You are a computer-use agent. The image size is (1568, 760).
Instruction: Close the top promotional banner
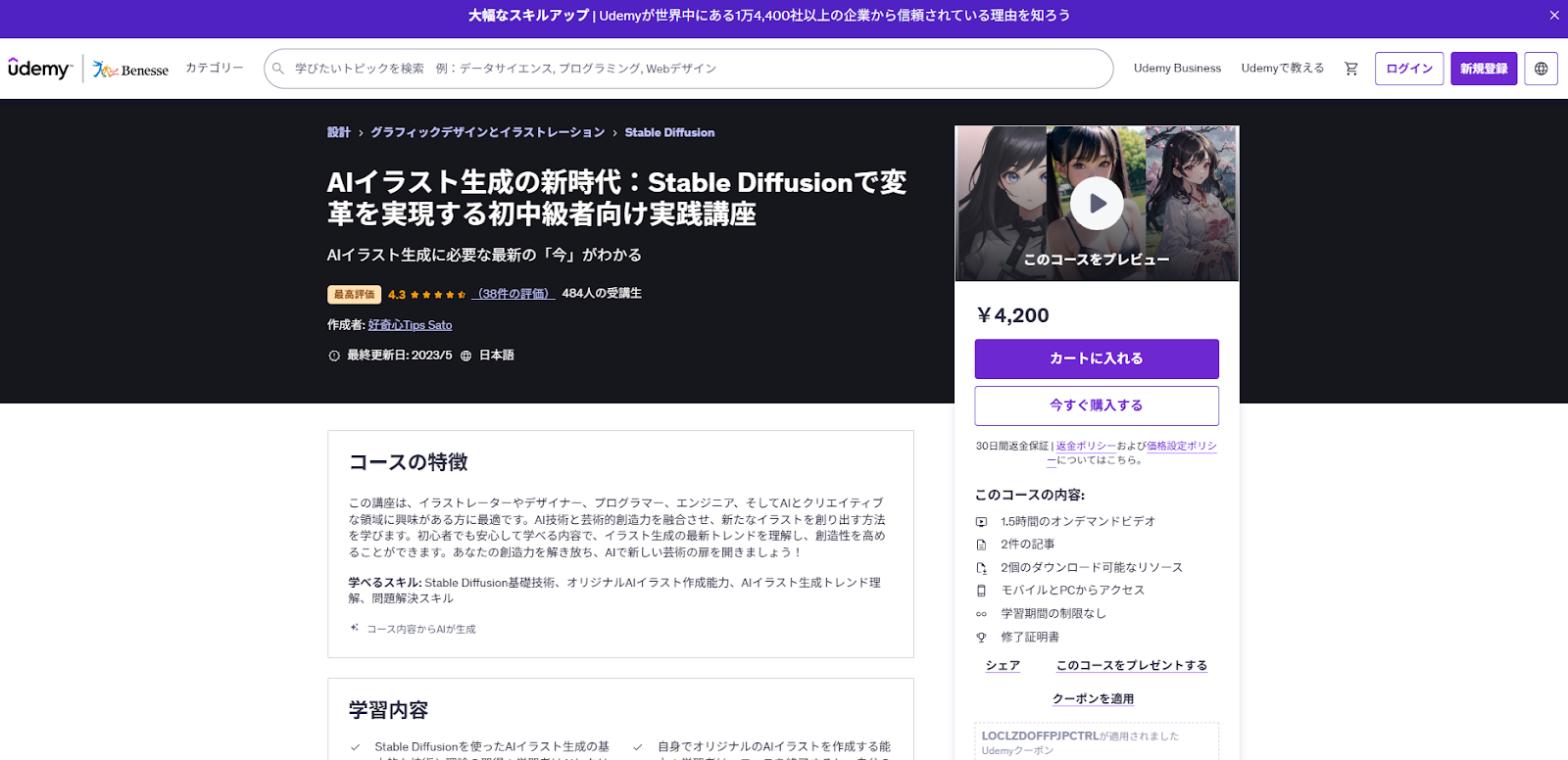[1553, 16]
